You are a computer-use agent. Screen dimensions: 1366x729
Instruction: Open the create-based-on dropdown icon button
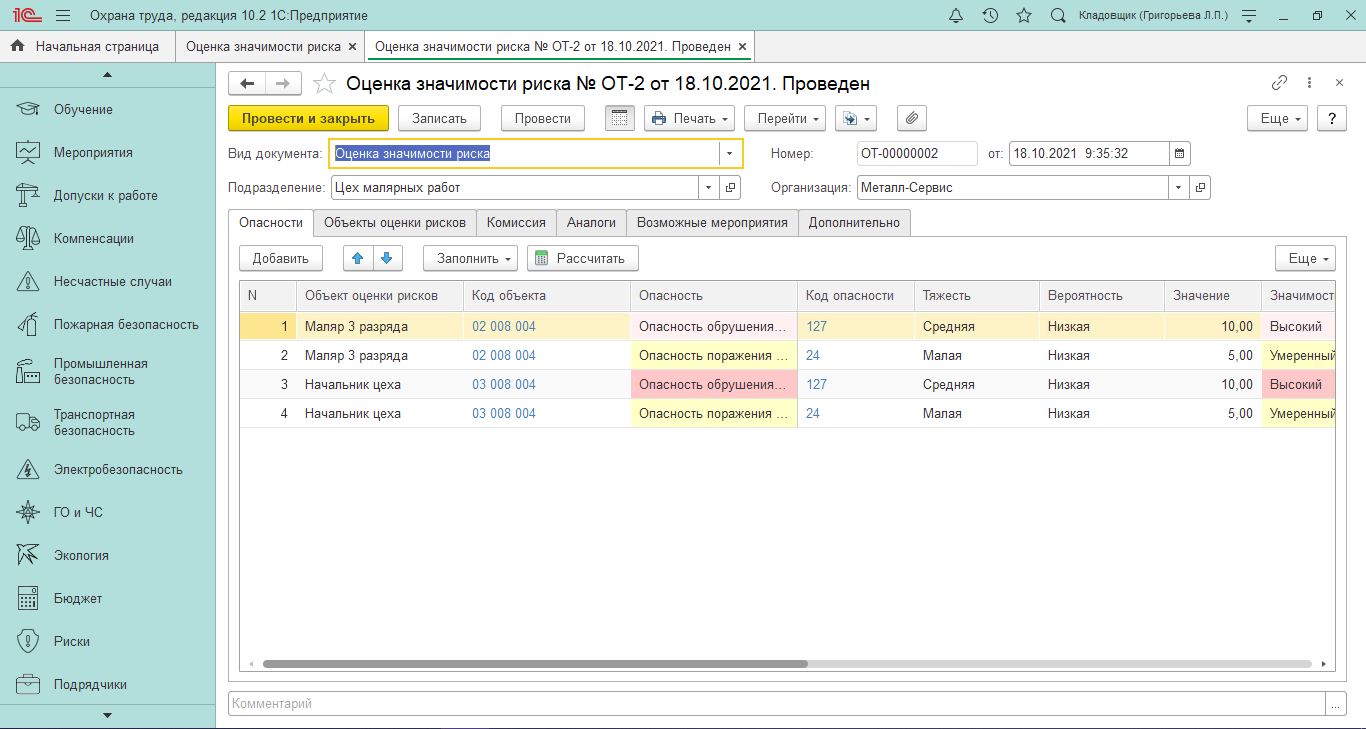856,118
